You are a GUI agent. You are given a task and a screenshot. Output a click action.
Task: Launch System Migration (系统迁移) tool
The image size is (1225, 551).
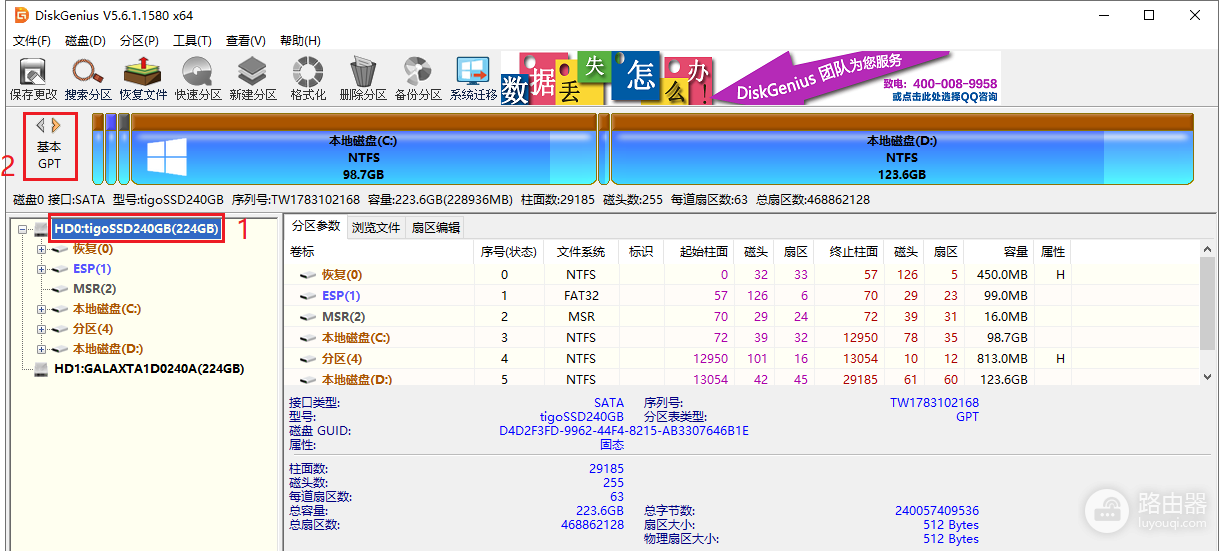[473, 78]
